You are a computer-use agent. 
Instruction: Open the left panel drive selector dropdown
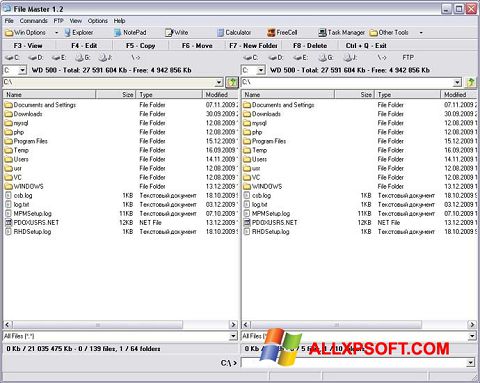(22, 70)
